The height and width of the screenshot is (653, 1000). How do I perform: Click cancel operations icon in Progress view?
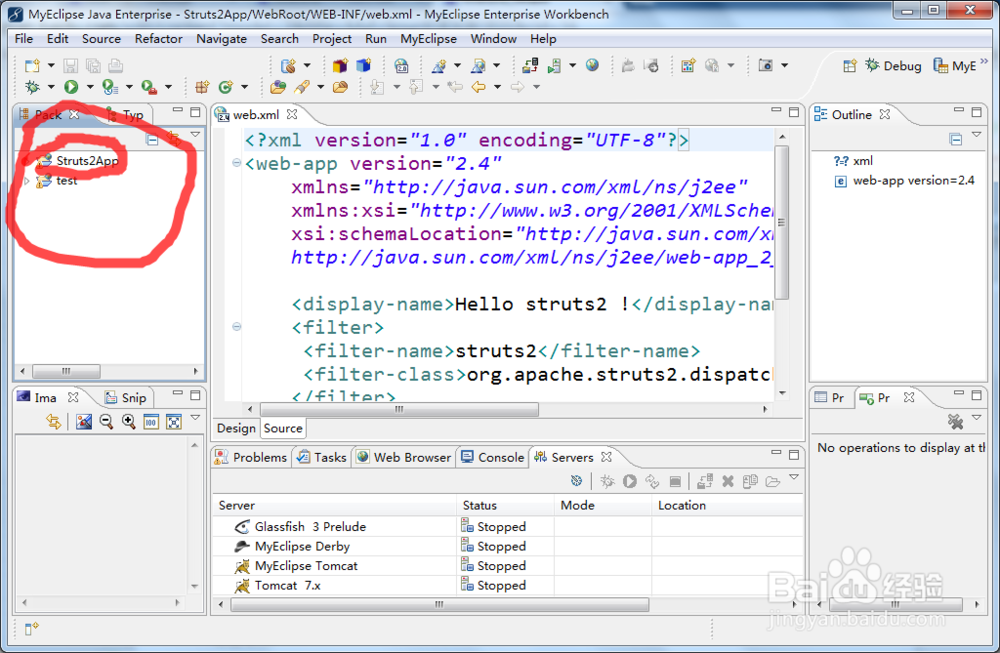pyautogui.click(x=955, y=422)
